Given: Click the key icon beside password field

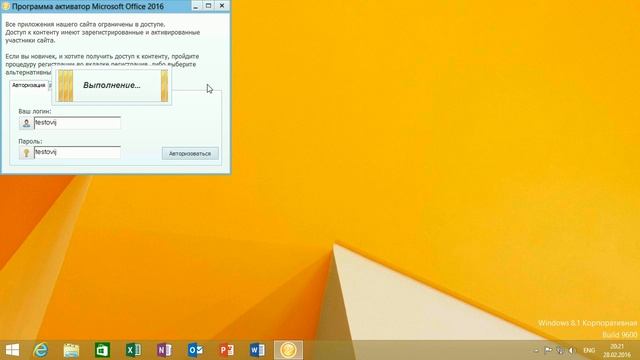Looking at the screenshot, I should 26,153.
